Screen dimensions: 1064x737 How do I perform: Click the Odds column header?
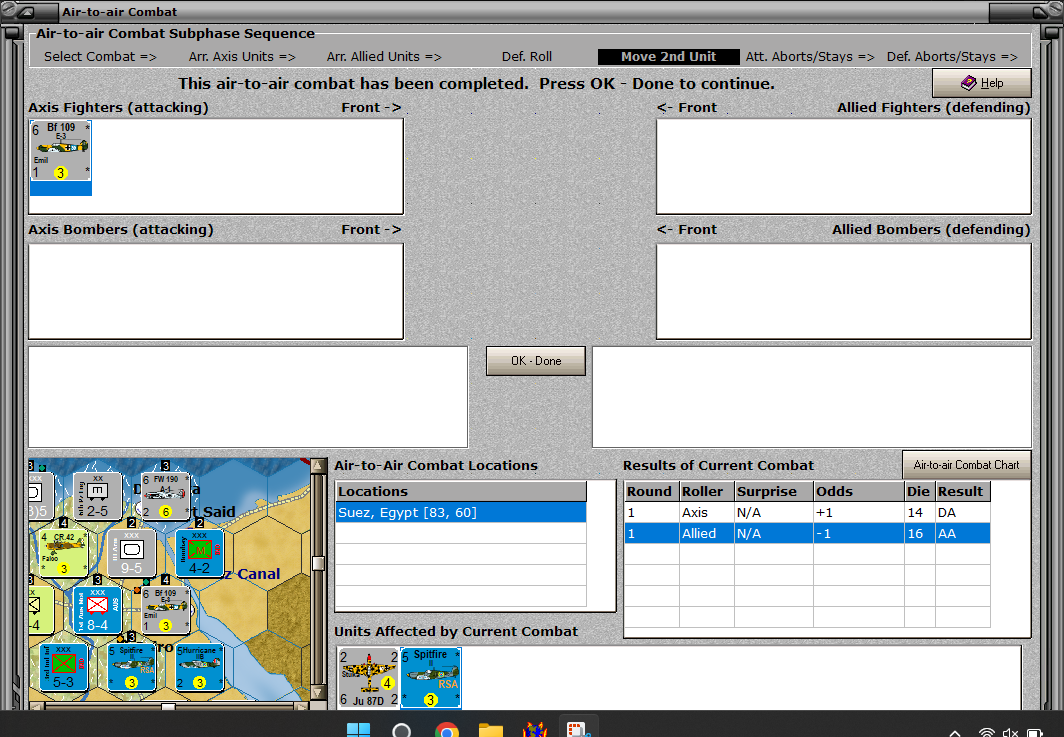(858, 491)
